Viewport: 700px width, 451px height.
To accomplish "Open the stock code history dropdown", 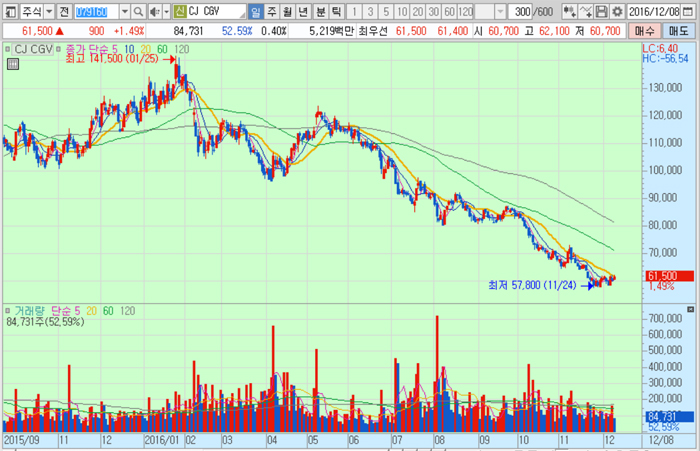I will point(125,12).
